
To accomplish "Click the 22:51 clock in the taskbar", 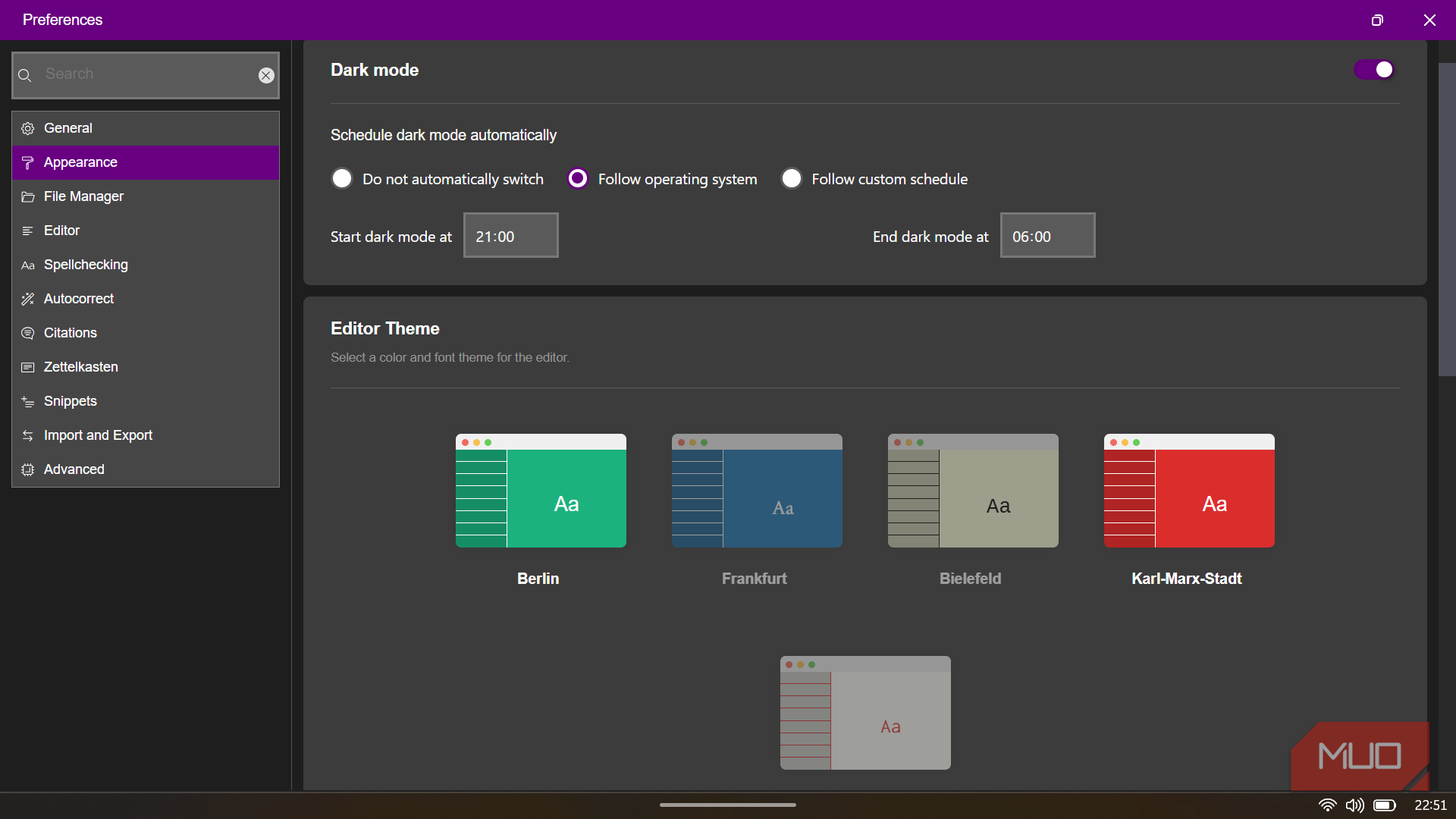I will pos(1430,805).
